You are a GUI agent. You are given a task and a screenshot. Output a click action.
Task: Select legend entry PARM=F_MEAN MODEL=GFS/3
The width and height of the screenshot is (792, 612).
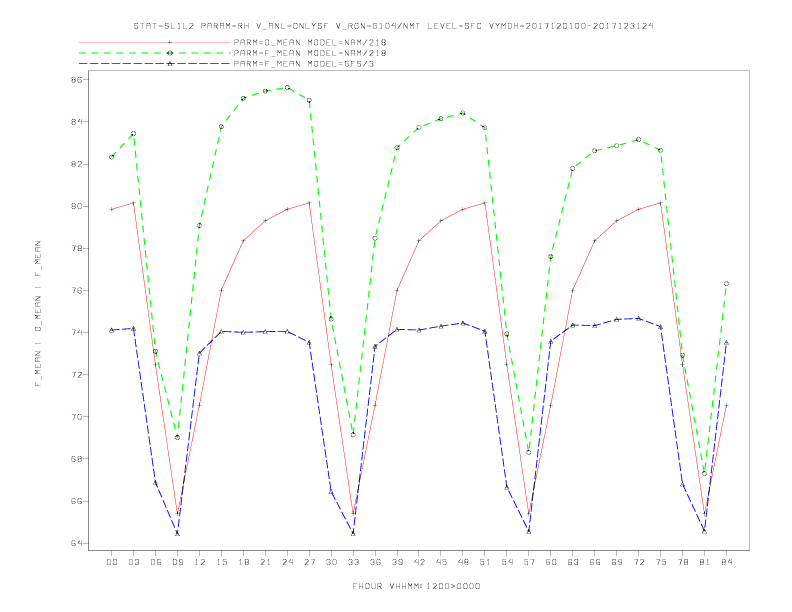click(304, 64)
